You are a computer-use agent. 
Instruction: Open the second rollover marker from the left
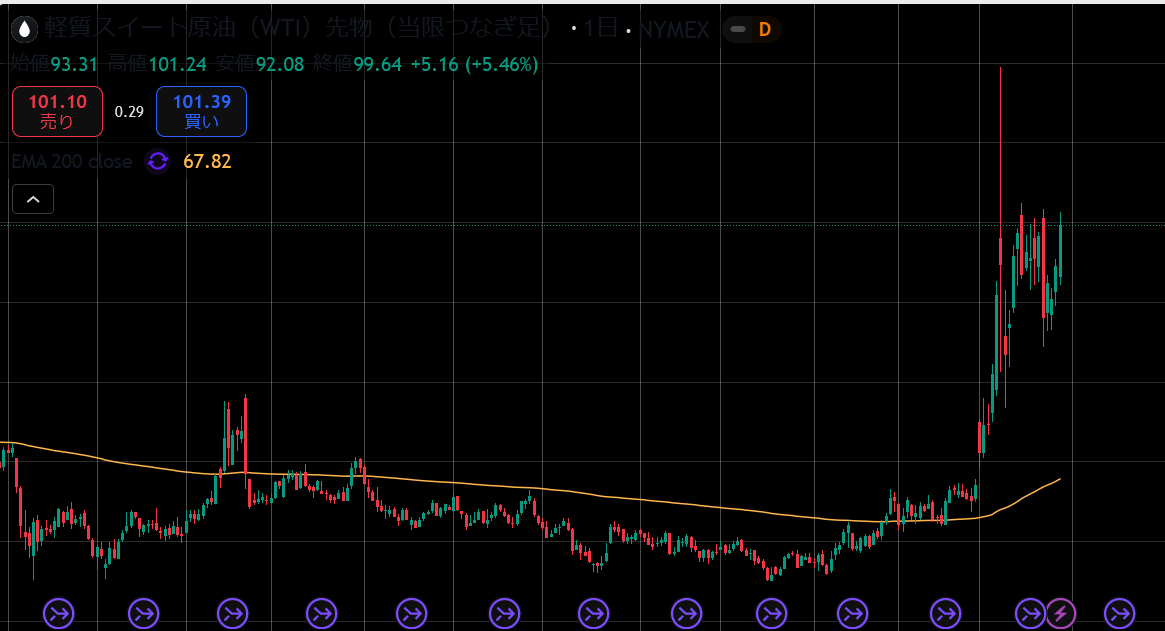click(x=145, y=612)
